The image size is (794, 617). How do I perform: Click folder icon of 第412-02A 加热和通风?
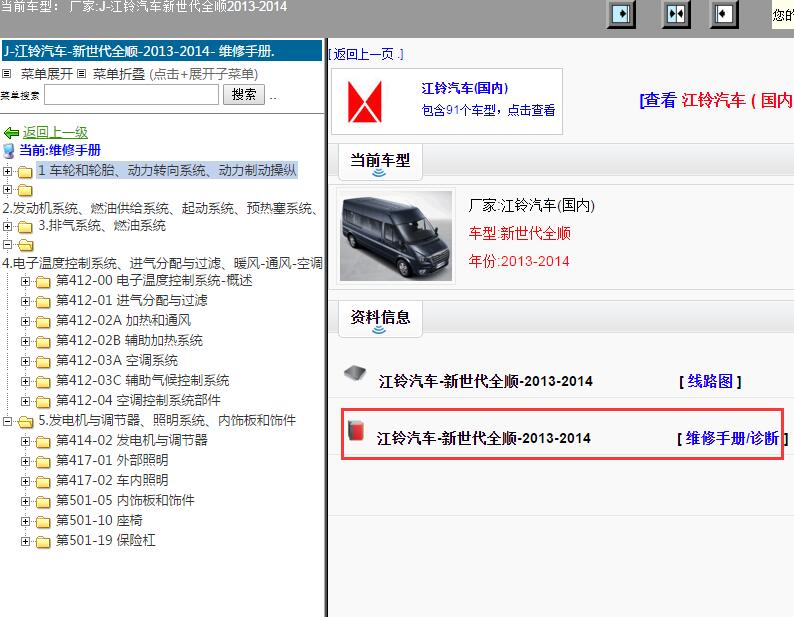pyautogui.click(x=43, y=322)
